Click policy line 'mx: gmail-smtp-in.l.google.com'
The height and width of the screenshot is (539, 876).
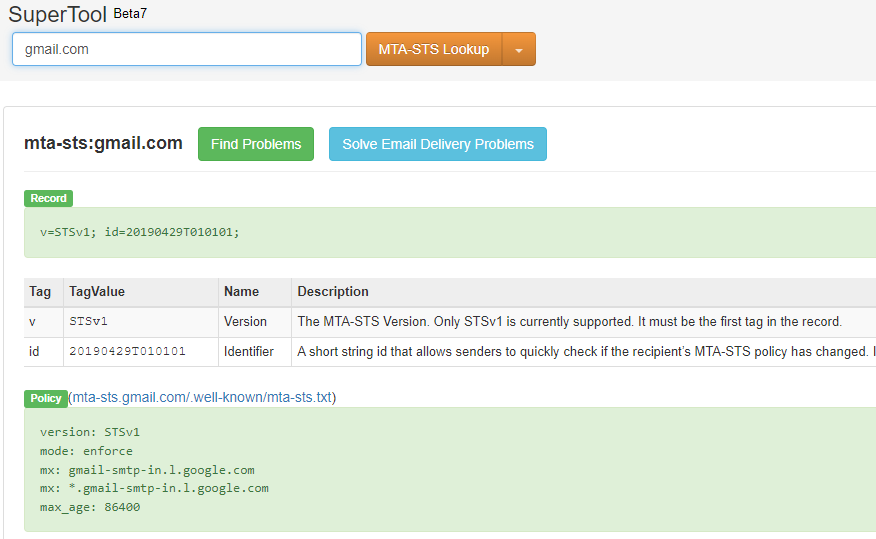coord(147,470)
